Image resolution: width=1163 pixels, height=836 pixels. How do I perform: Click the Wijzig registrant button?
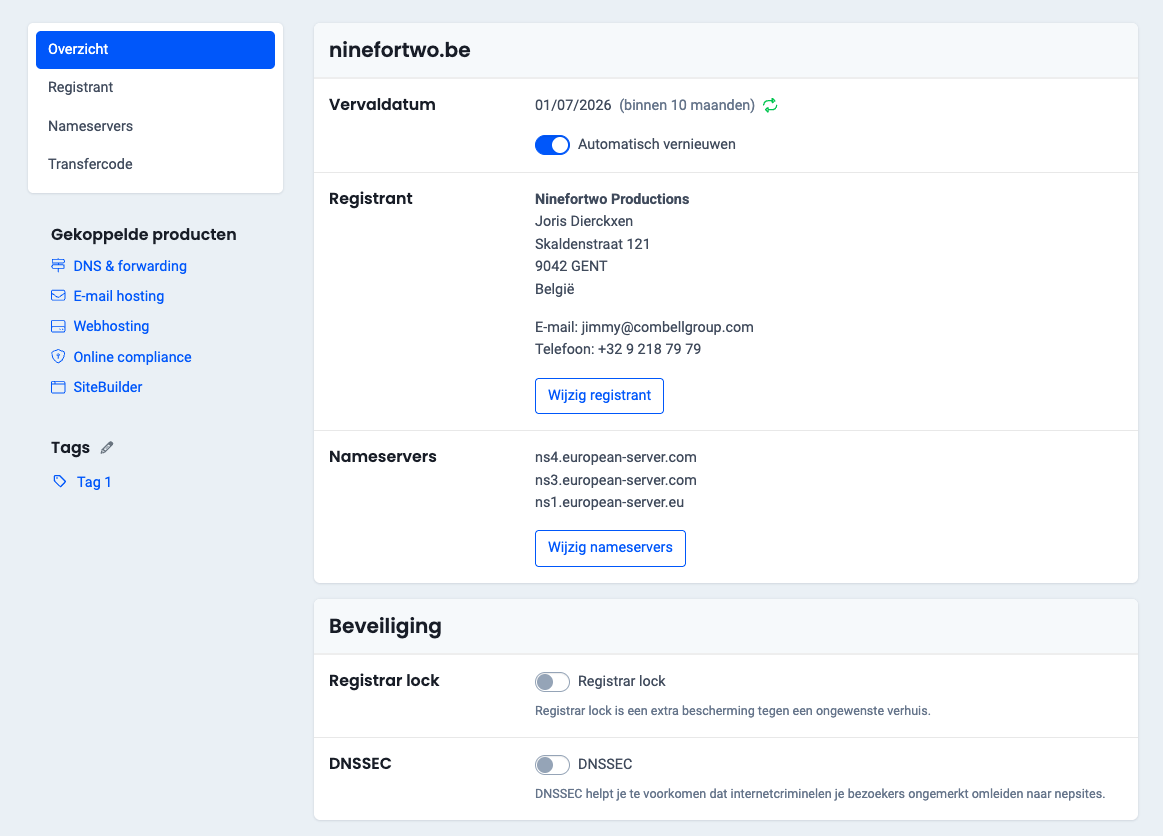coord(599,395)
